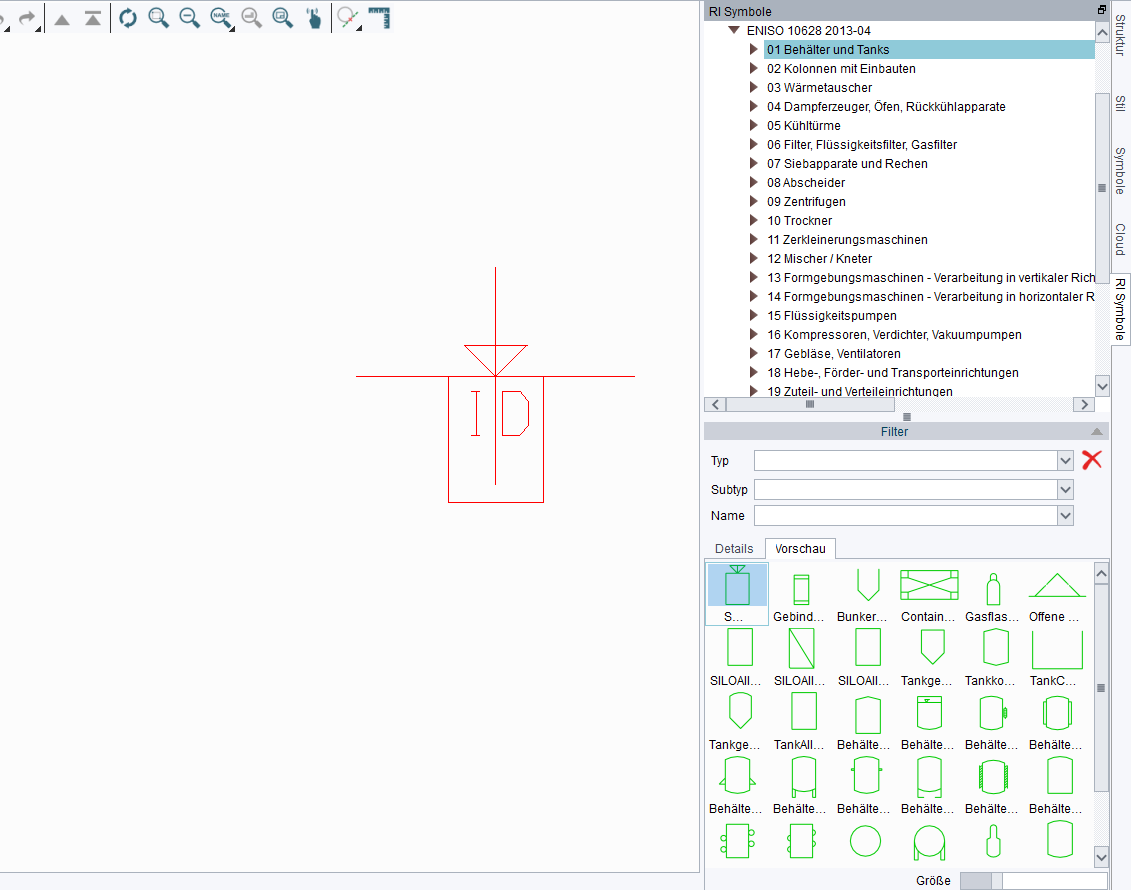Click the red ID symbol in canvas
Screen dimensions: 1131x890
(496, 385)
